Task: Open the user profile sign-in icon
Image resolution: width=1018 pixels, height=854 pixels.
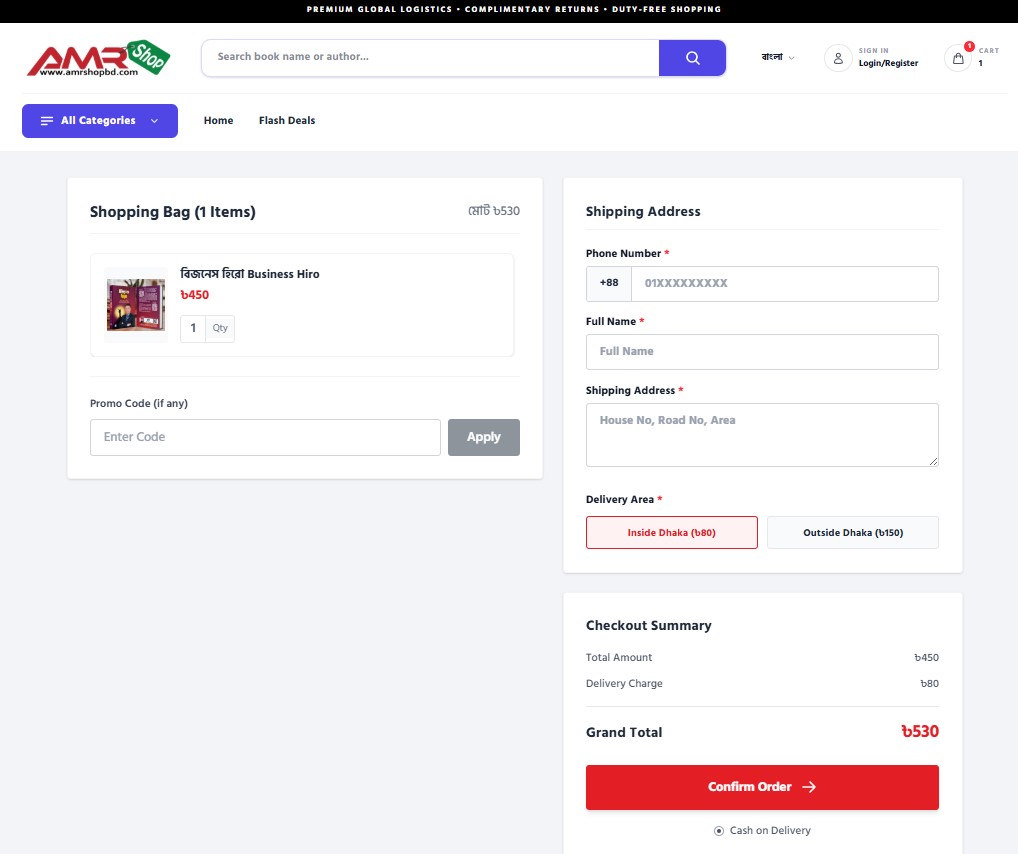Action: coord(838,58)
